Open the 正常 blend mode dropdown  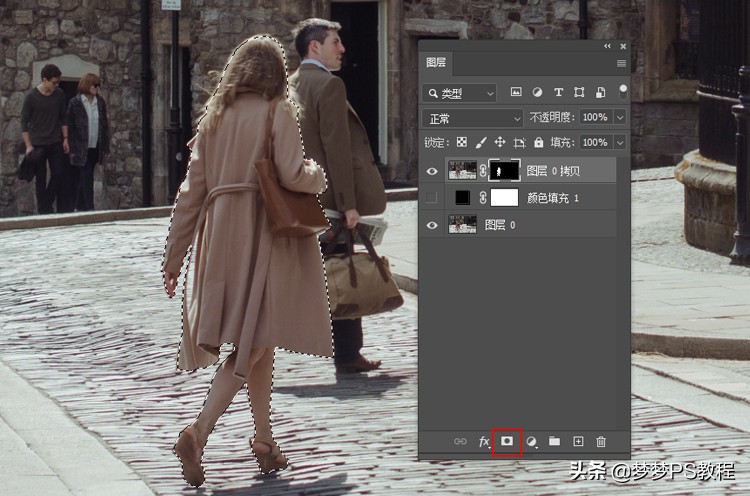click(474, 117)
